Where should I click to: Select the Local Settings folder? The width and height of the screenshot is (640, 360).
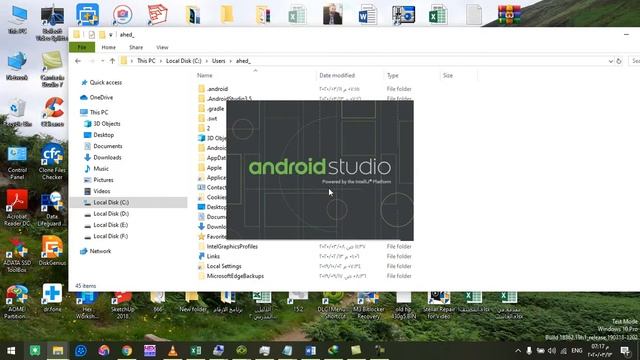[224, 266]
